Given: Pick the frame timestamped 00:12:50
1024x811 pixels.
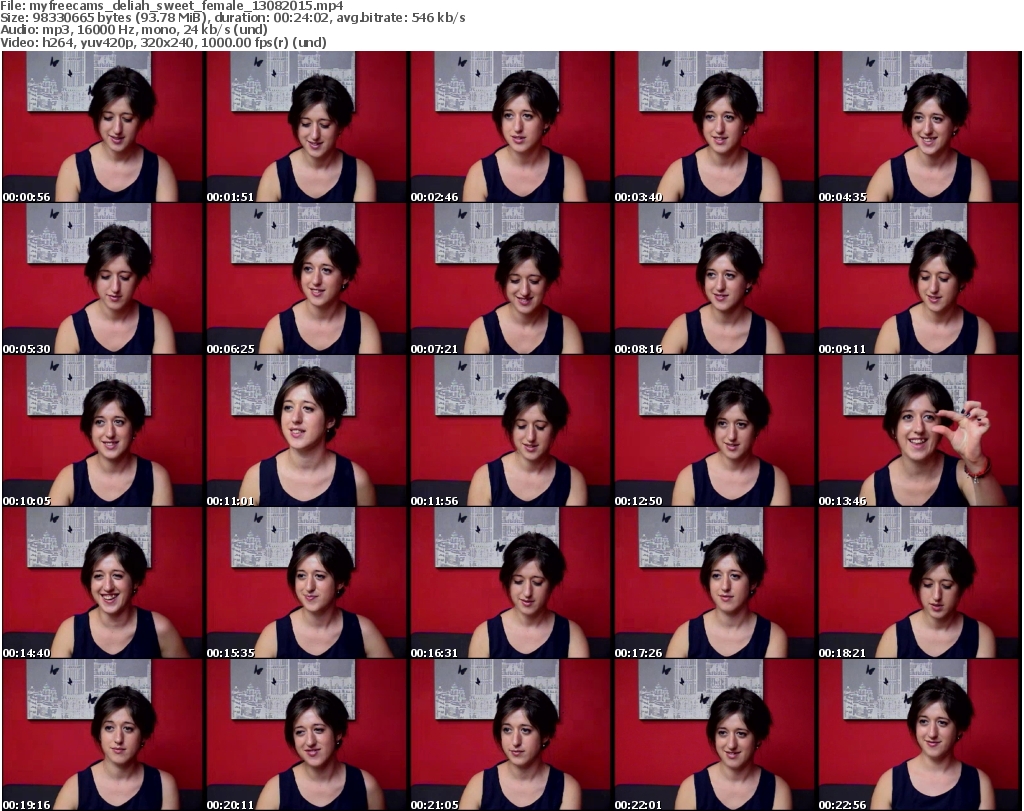Looking at the screenshot, I should (x=714, y=431).
